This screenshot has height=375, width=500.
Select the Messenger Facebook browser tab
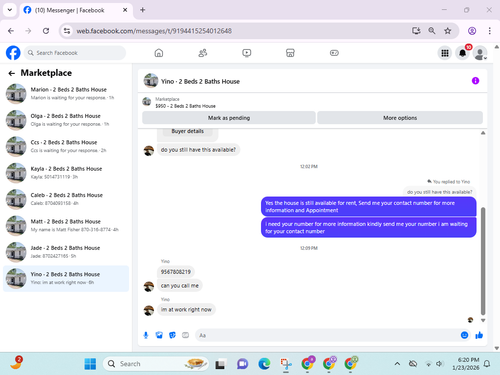coord(76,10)
